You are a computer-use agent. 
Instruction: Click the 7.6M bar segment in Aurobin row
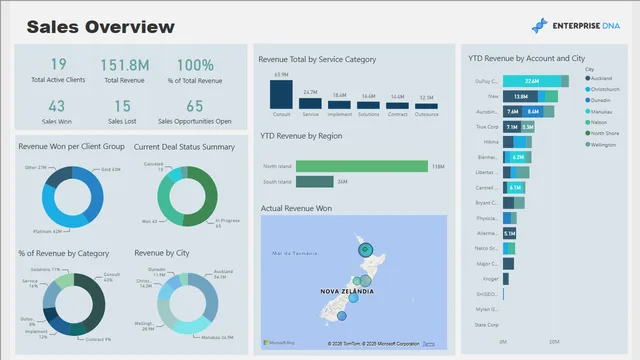click(x=513, y=111)
